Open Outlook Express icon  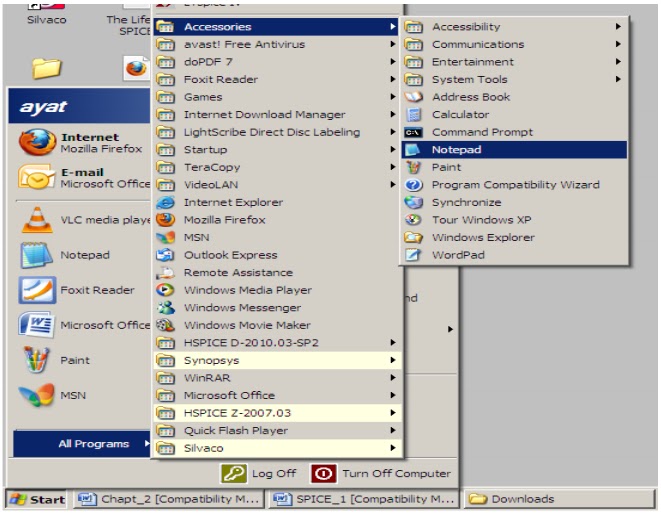point(165,255)
